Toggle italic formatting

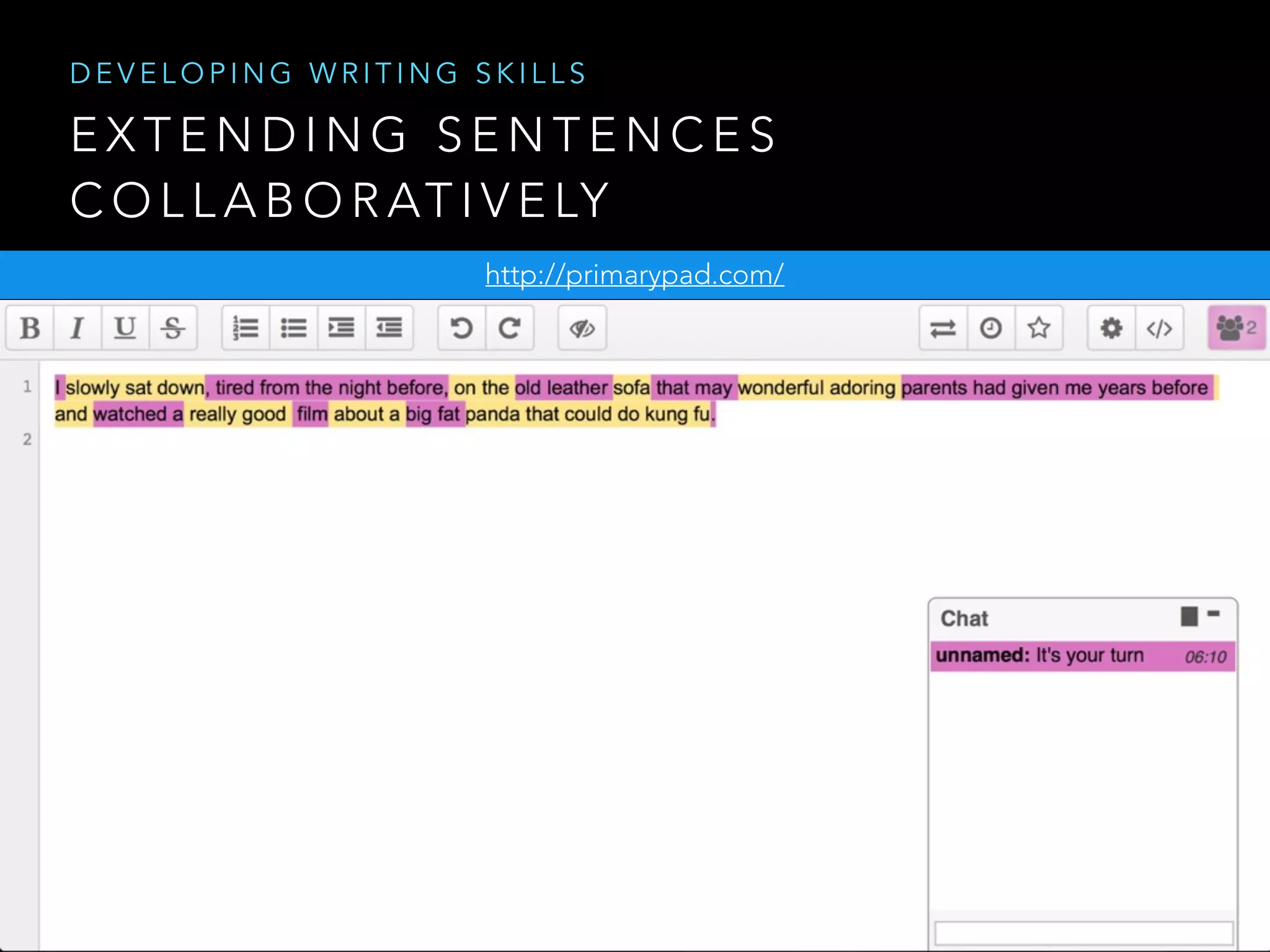[78, 328]
